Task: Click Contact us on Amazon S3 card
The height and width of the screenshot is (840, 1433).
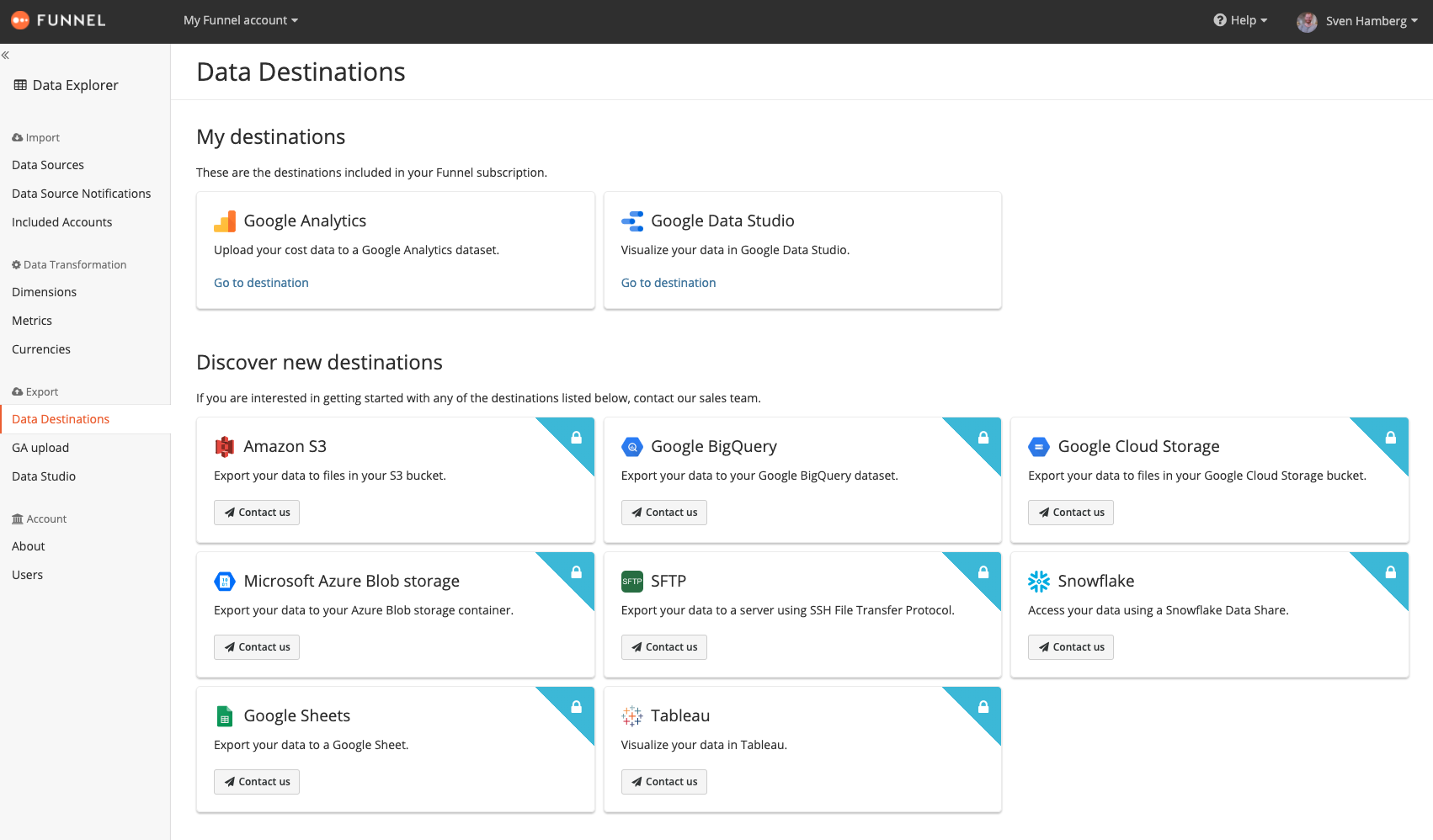Action: click(257, 513)
